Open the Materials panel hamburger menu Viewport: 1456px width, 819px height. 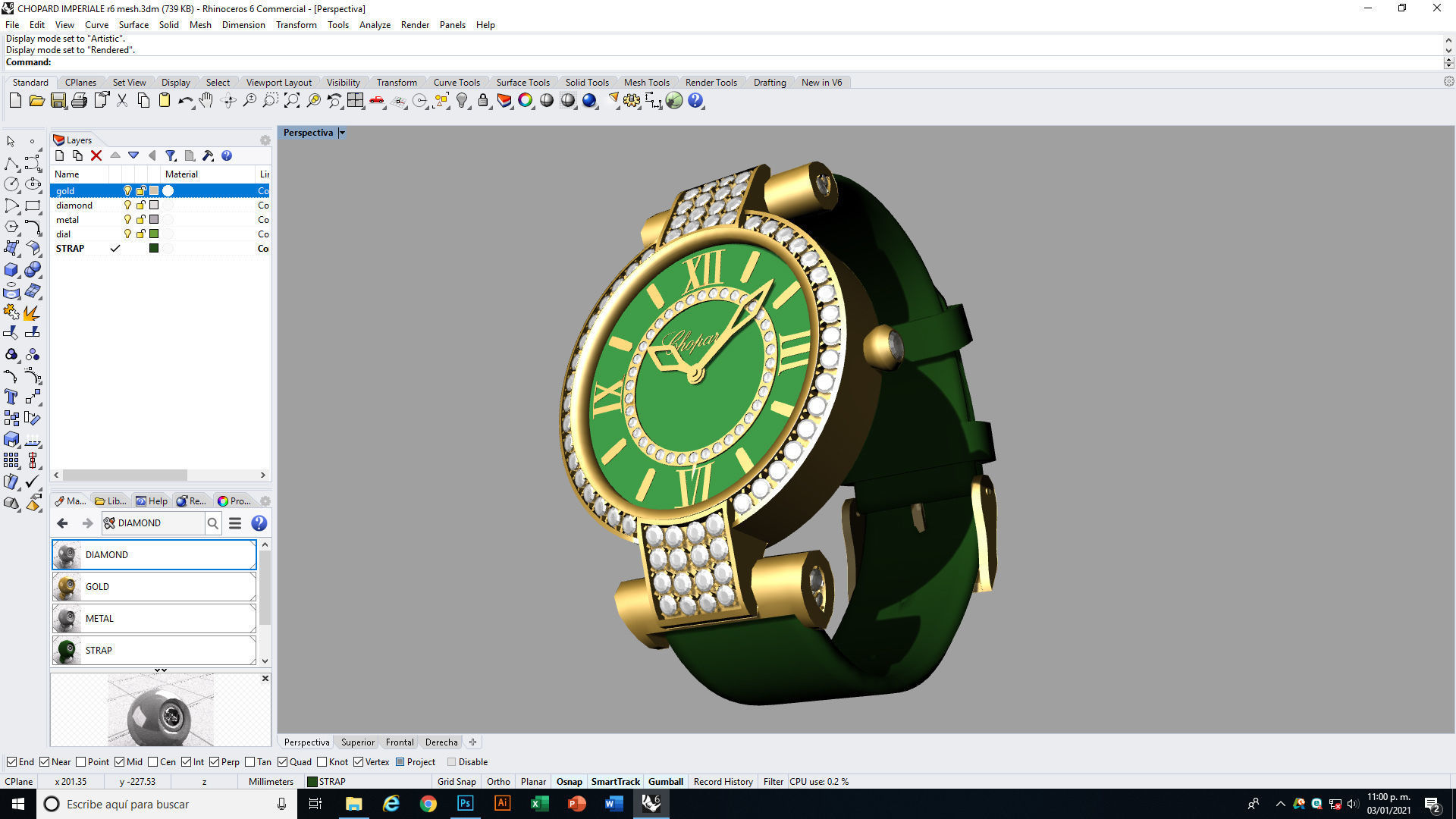(x=235, y=523)
